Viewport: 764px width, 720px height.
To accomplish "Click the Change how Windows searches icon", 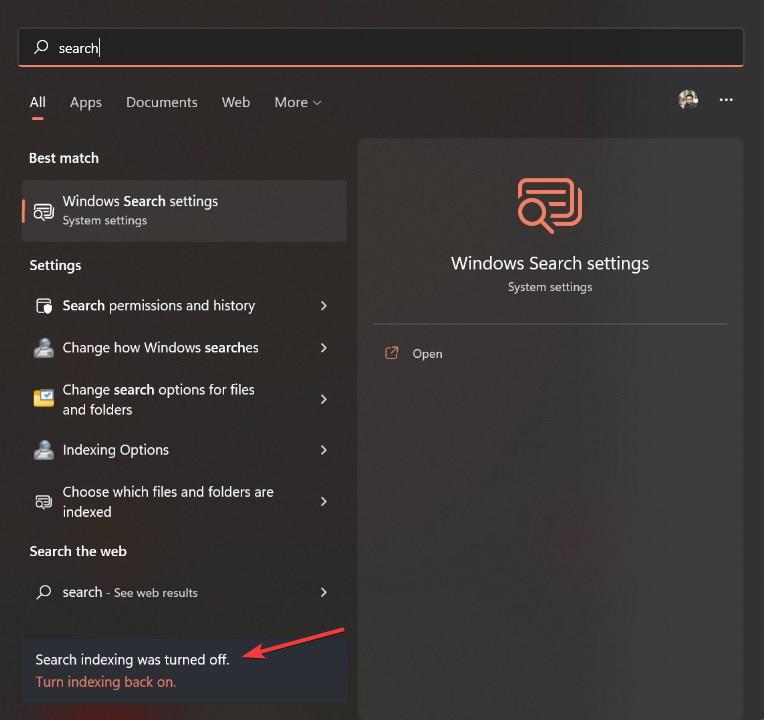I will (43, 348).
